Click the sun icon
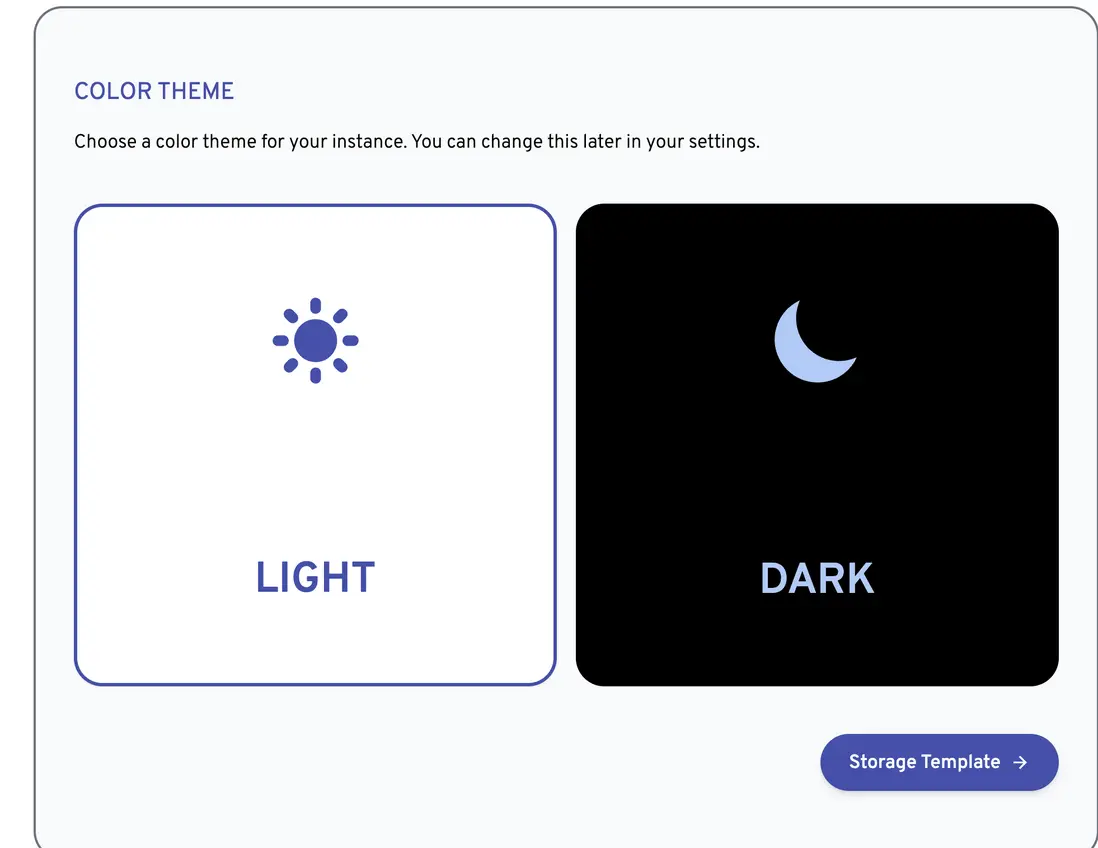This screenshot has width=1098, height=848. pyautogui.click(x=315, y=340)
